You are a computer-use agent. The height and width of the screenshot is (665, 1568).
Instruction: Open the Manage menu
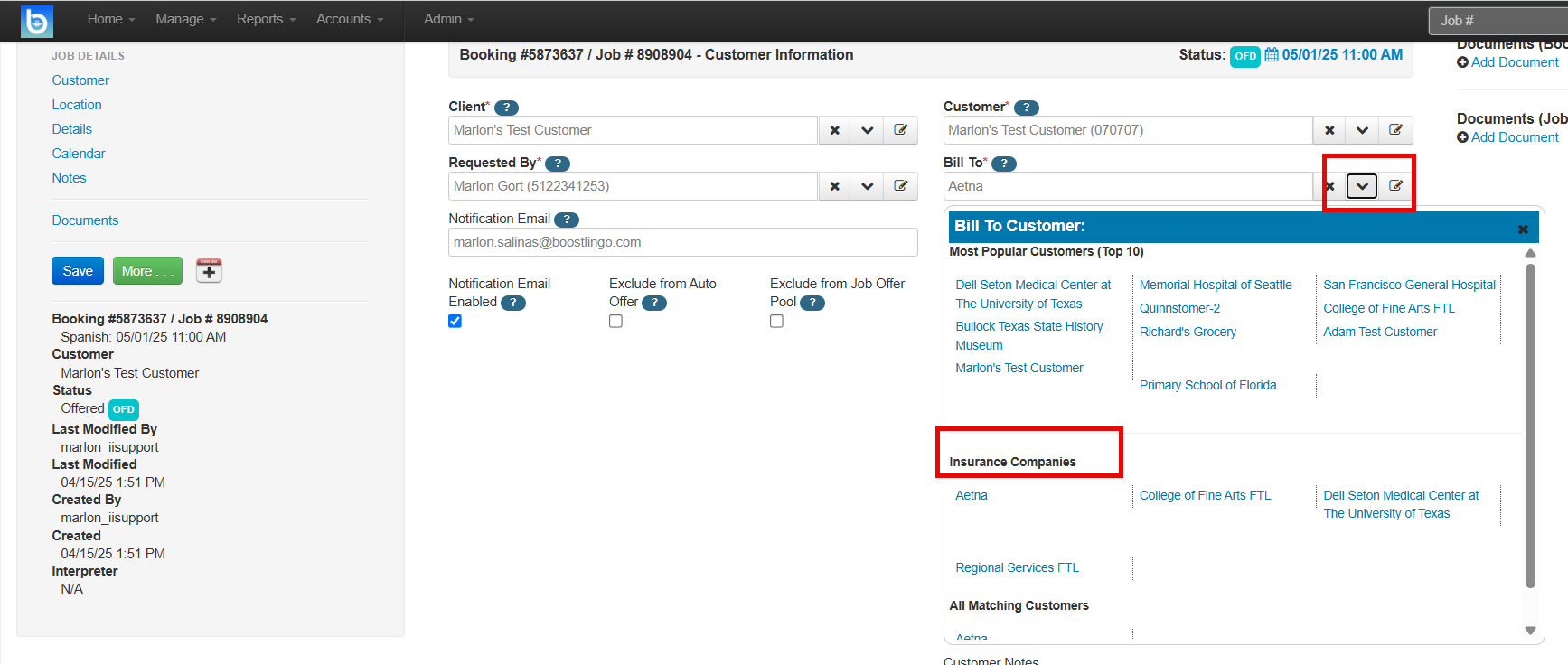[x=186, y=19]
